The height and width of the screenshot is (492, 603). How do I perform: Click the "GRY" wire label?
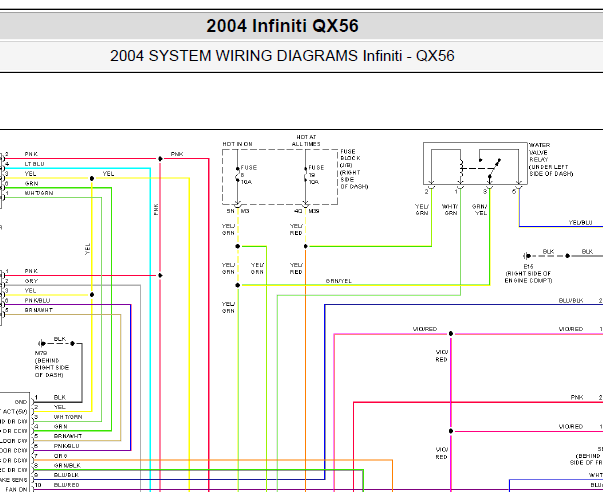point(31,281)
